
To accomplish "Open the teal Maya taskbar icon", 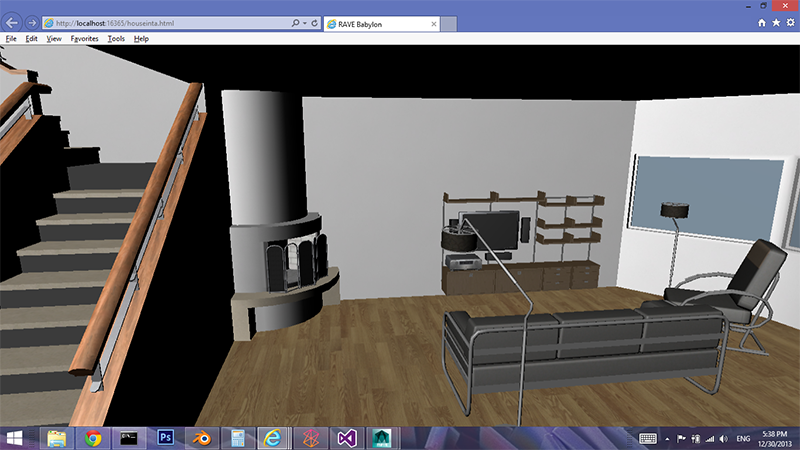I will click(x=382, y=438).
